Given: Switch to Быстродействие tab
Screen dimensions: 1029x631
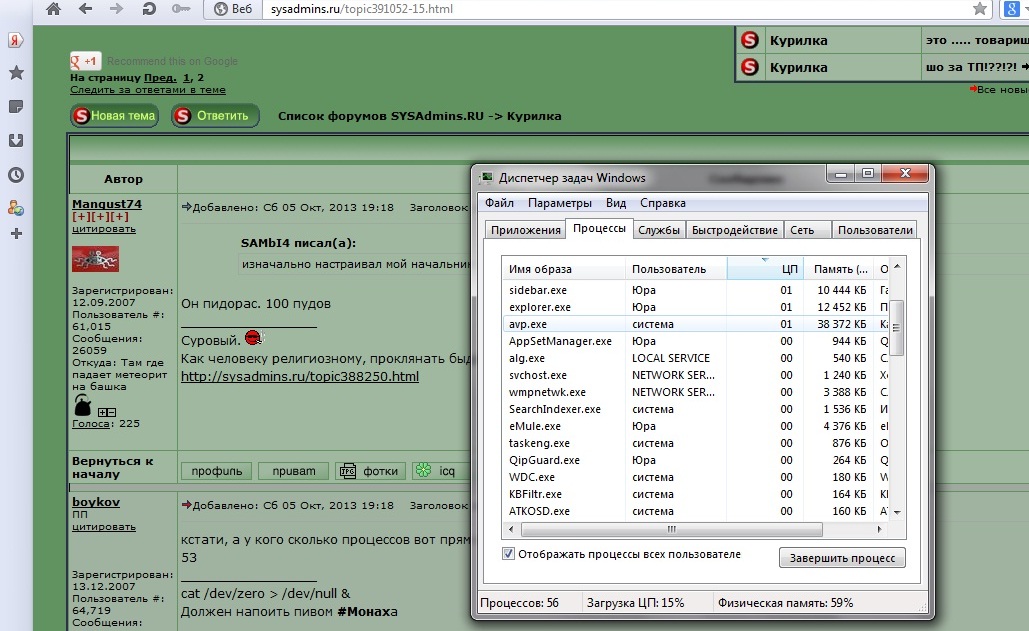Looking at the screenshot, I should coord(735,230).
